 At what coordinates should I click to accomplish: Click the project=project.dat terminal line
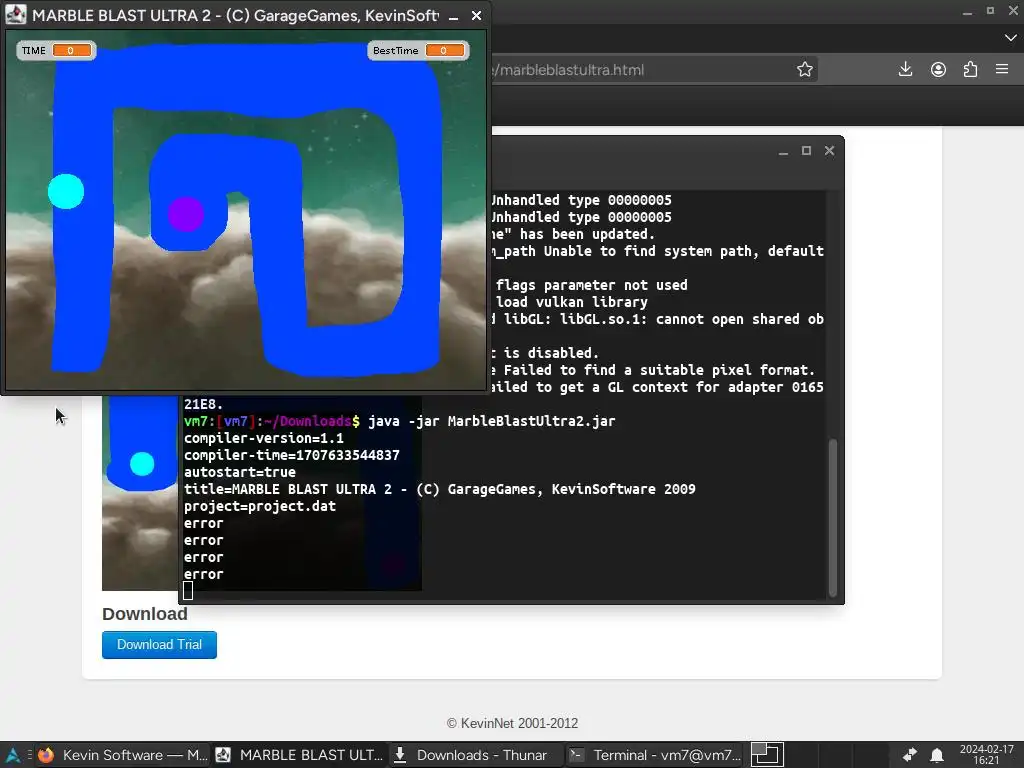(260, 506)
